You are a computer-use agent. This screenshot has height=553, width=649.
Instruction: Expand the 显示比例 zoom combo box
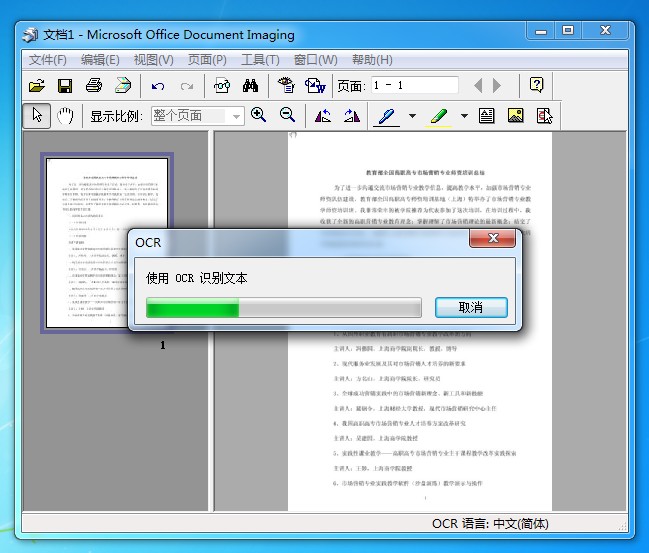pos(236,116)
